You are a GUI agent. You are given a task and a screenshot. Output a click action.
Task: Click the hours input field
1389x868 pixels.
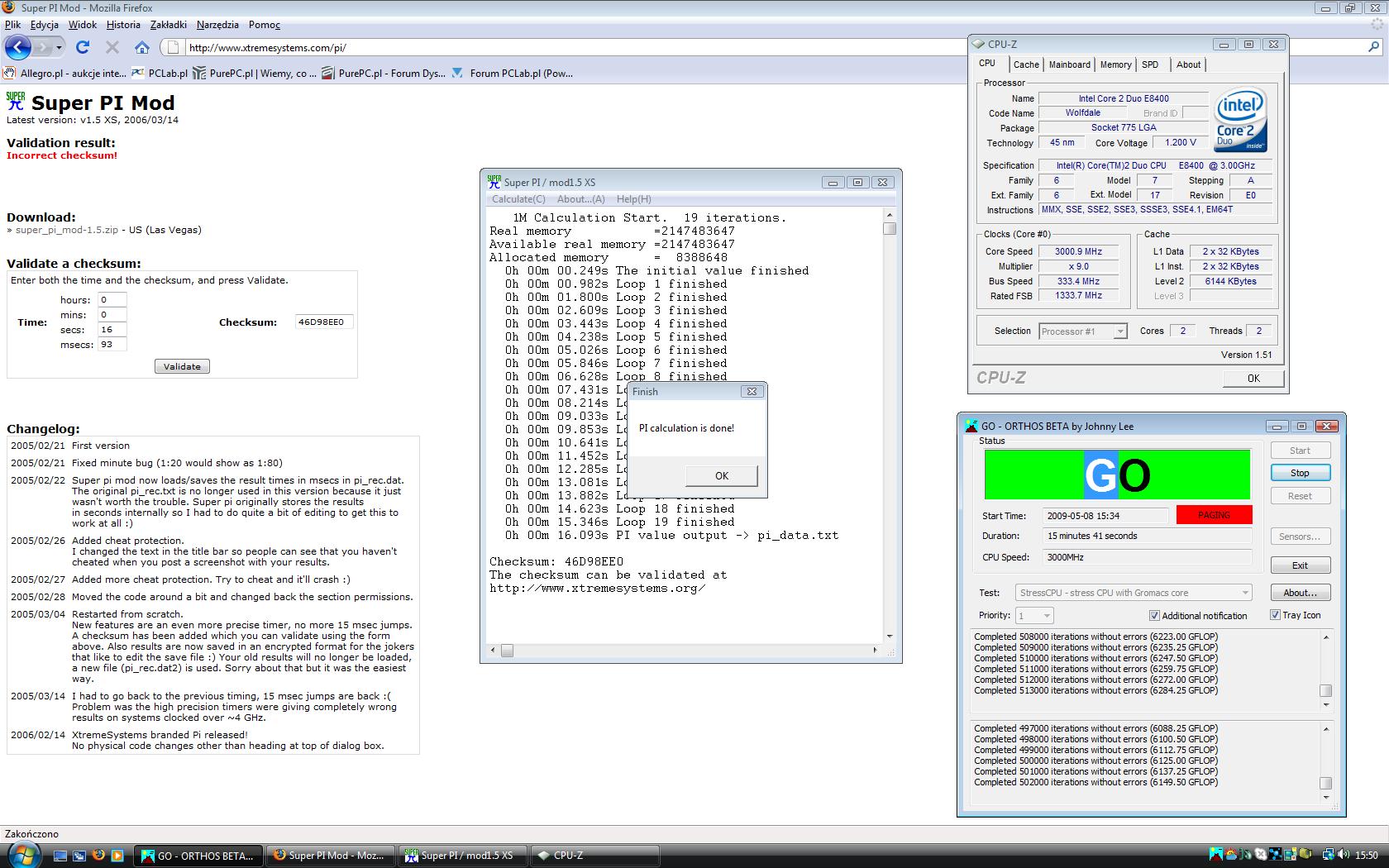[x=112, y=299]
